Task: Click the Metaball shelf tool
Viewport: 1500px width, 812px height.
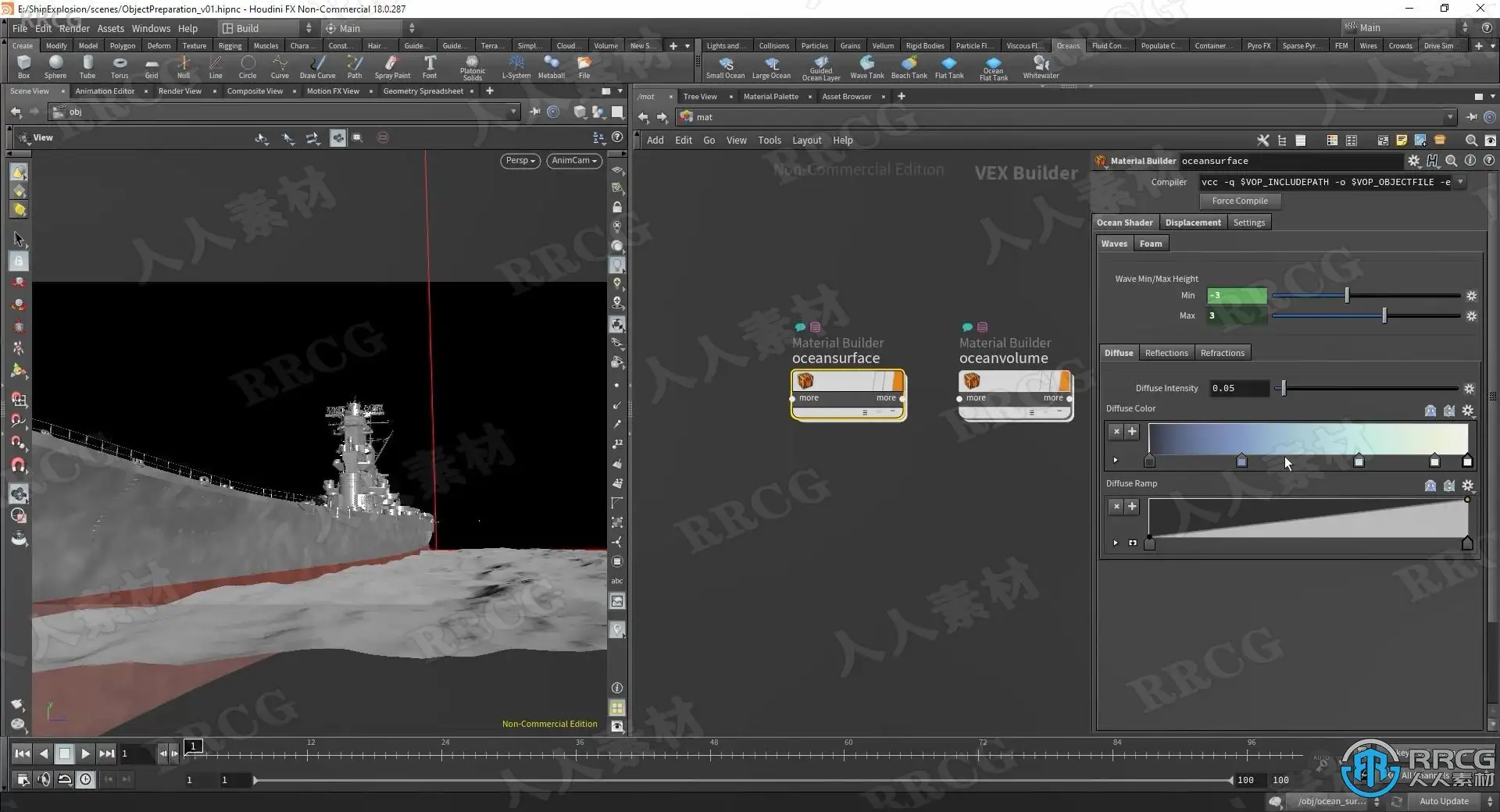Action: pos(551,66)
